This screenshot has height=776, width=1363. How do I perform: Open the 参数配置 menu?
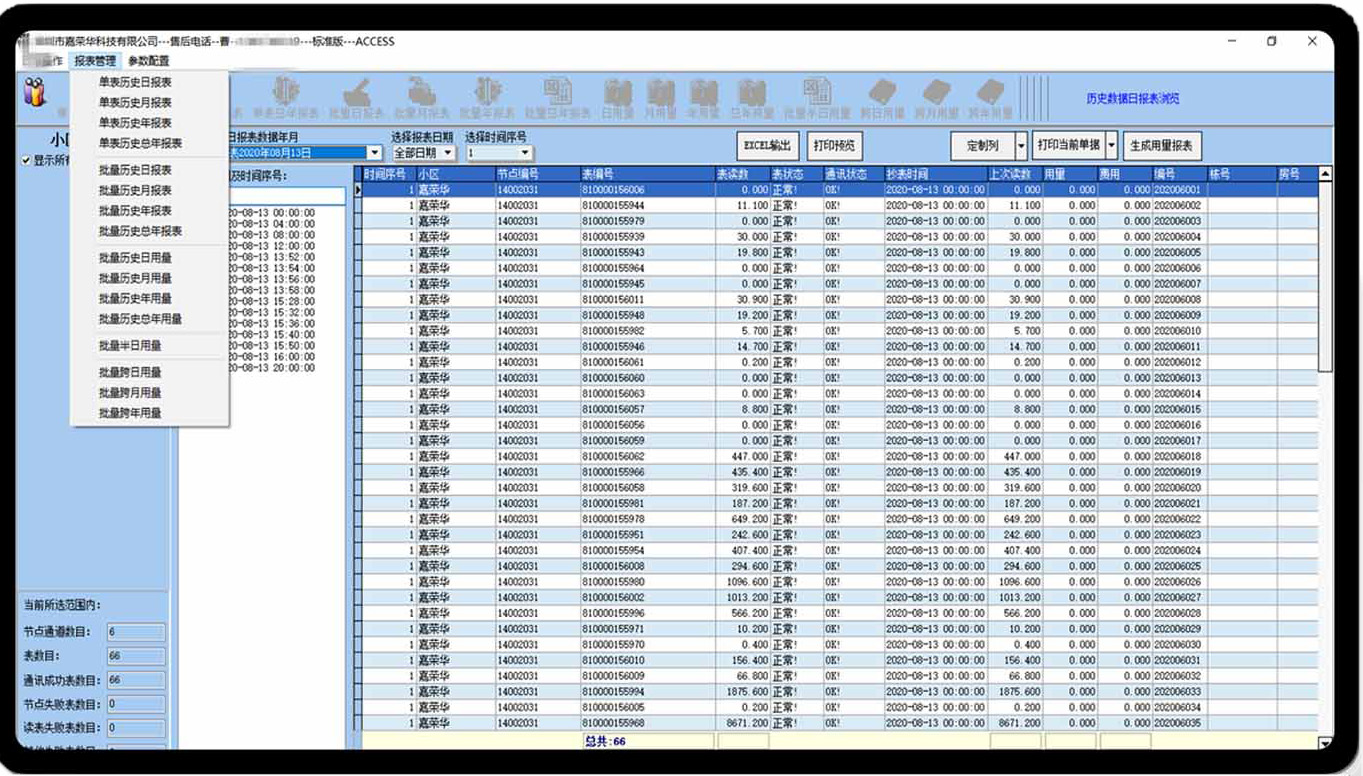tap(148, 61)
